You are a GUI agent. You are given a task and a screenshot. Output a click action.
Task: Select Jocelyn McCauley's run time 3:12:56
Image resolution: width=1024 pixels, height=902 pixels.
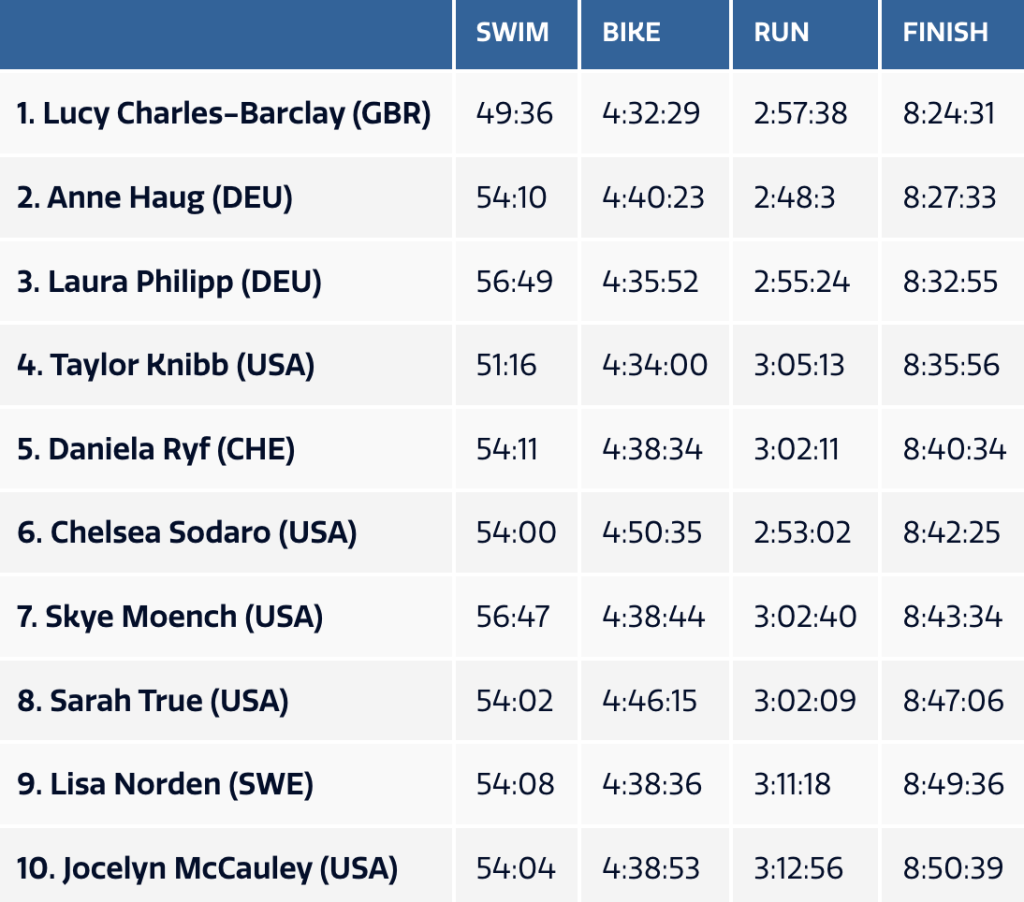[x=799, y=868]
